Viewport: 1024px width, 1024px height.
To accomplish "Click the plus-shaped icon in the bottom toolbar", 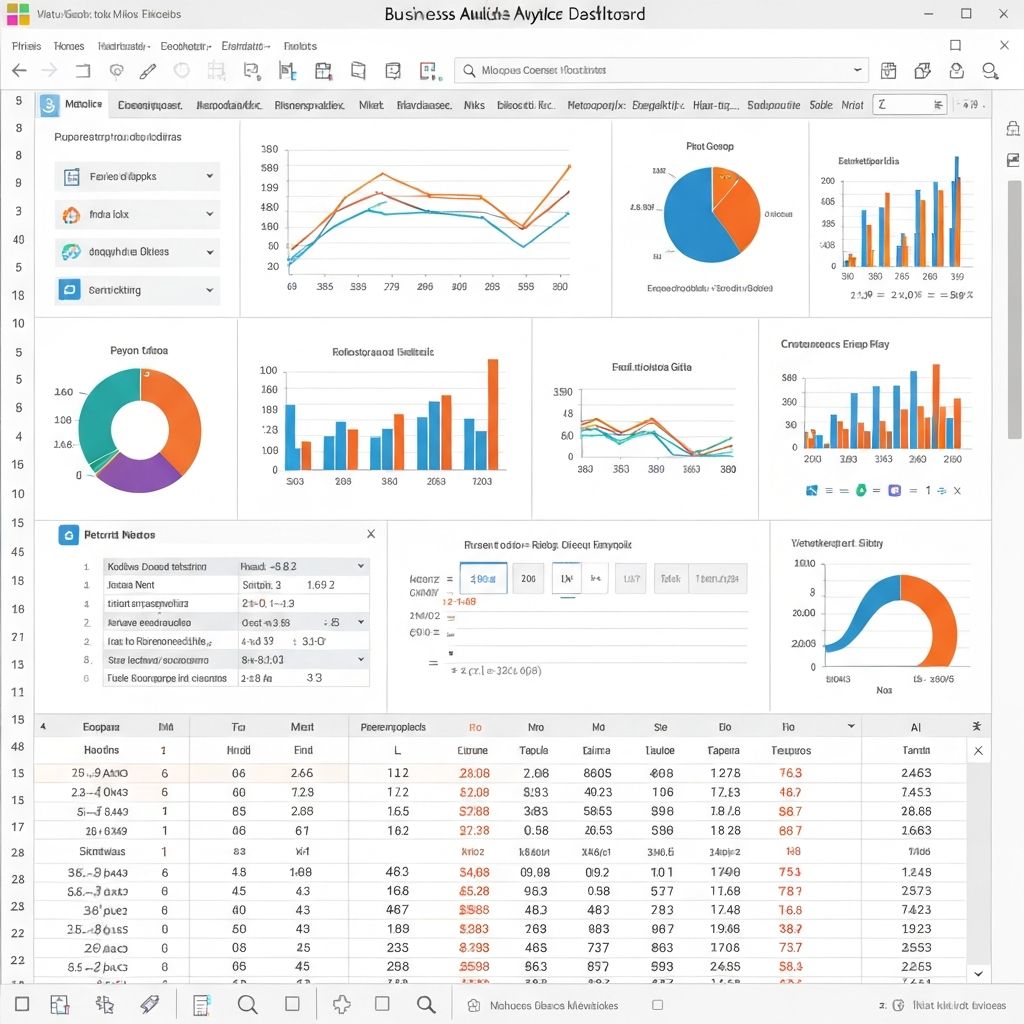I will click(342, 1005).
